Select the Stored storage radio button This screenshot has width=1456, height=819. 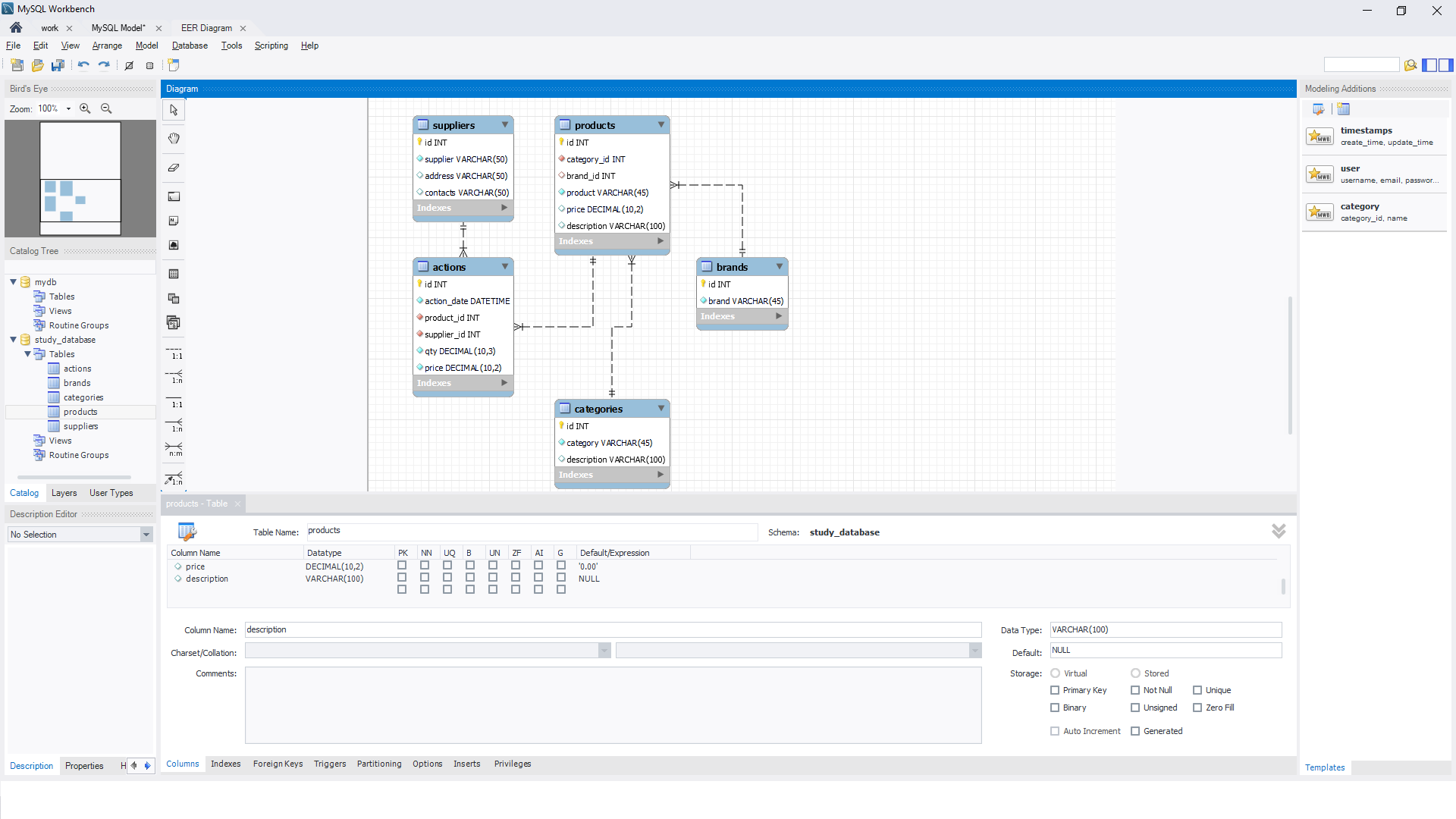(1135, 673)
